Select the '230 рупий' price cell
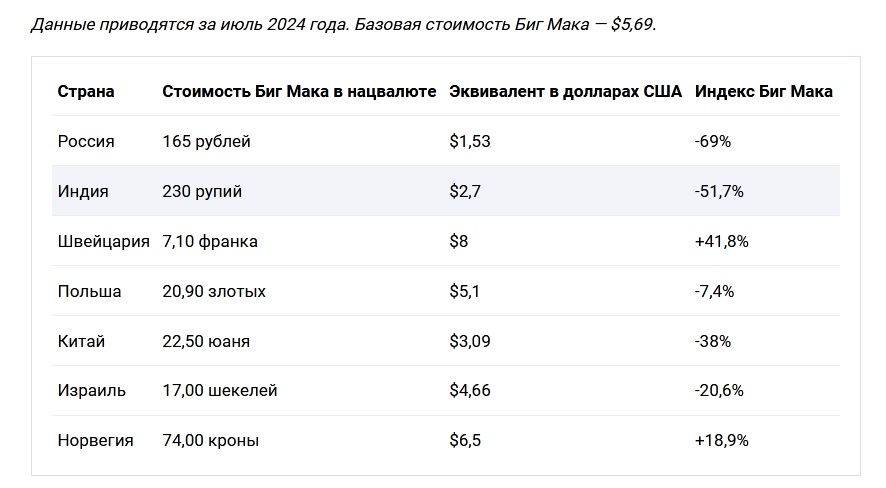 click(202, 191)
